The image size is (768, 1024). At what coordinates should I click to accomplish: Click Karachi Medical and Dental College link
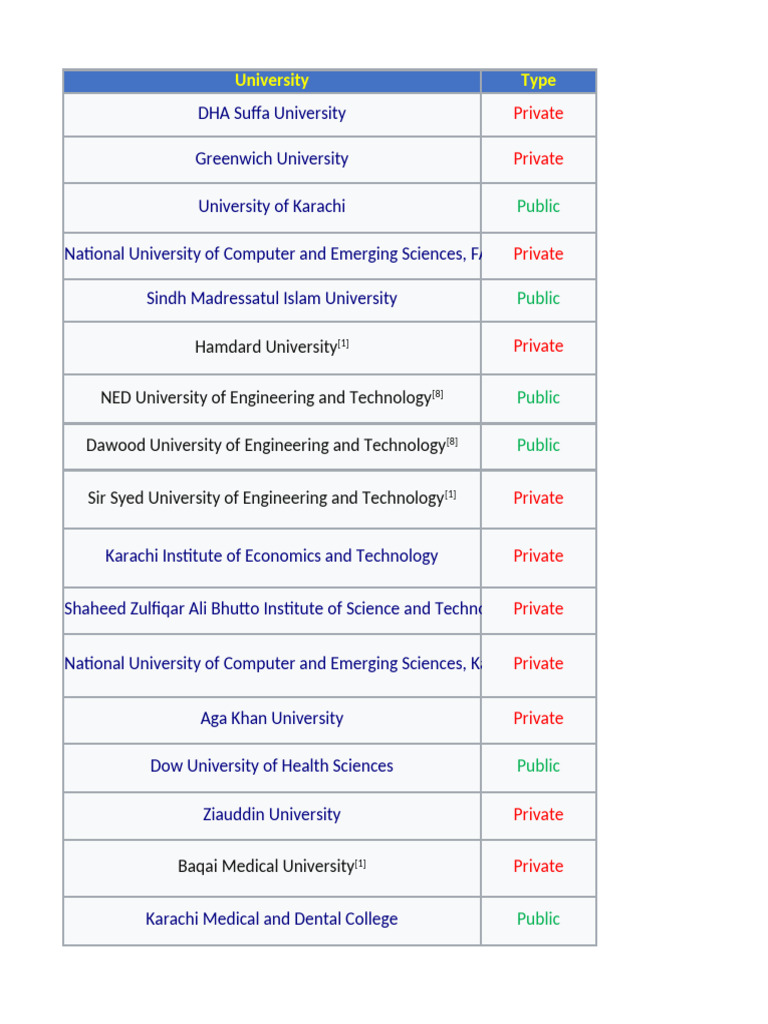pos(271,919)
